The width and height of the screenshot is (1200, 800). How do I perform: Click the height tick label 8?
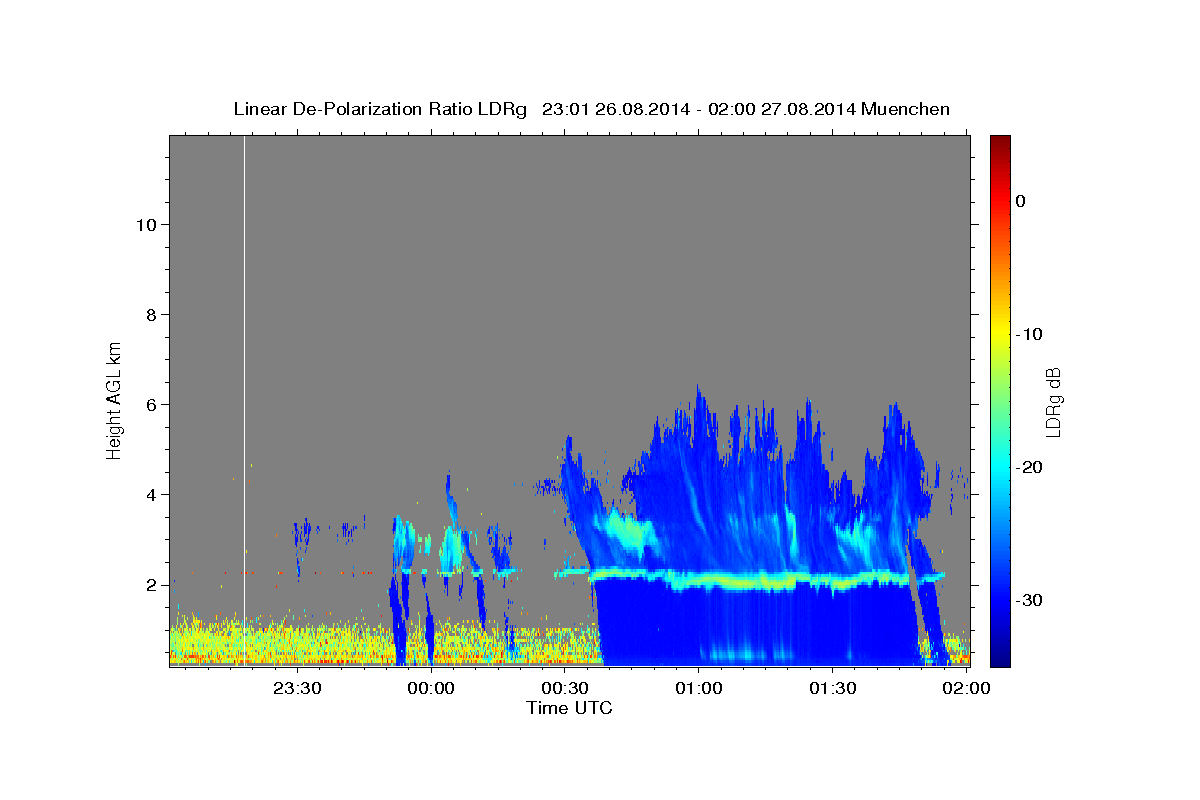pos(153,315)
